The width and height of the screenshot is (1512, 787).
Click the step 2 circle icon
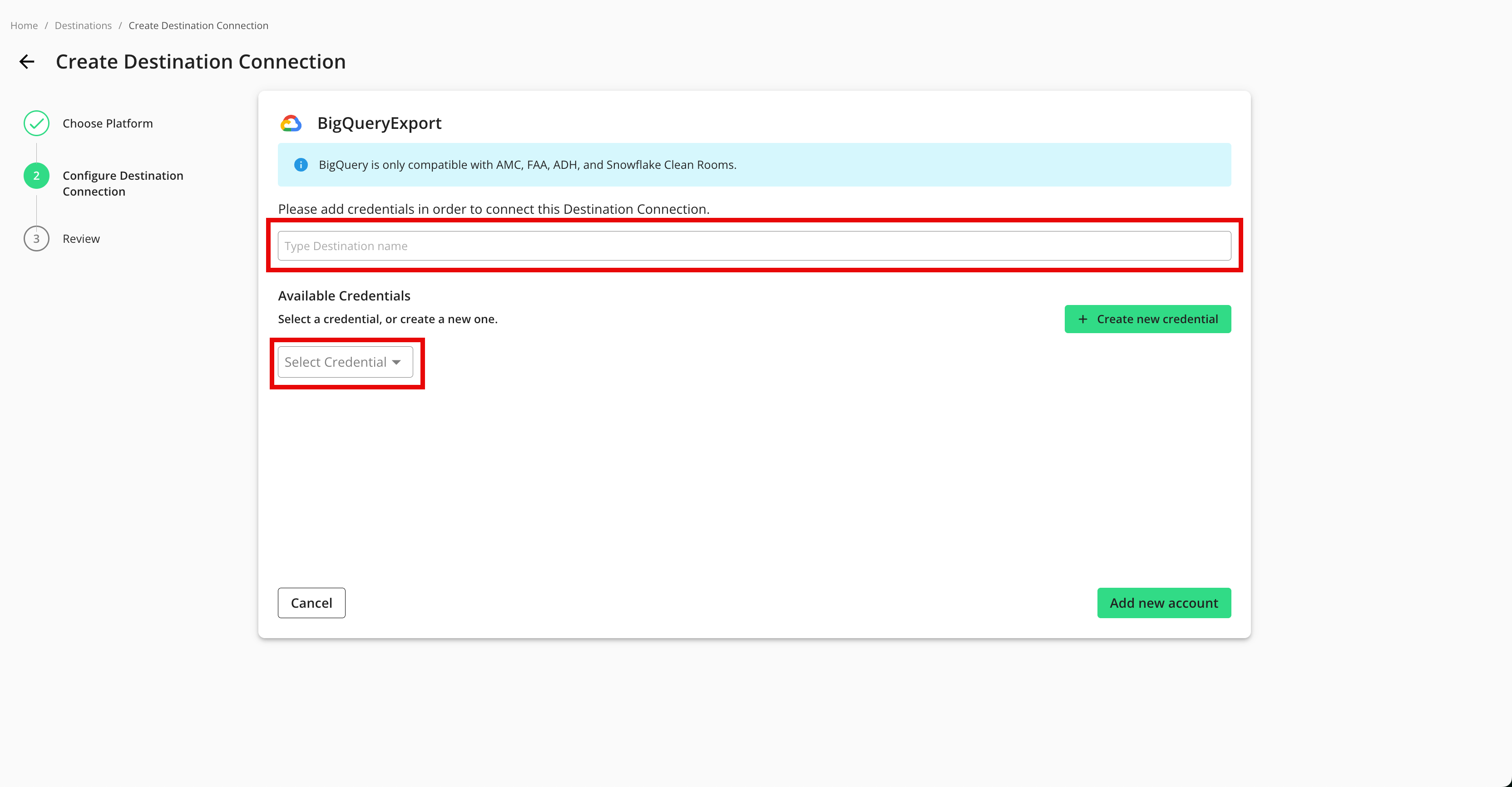[x=36, y=176]
